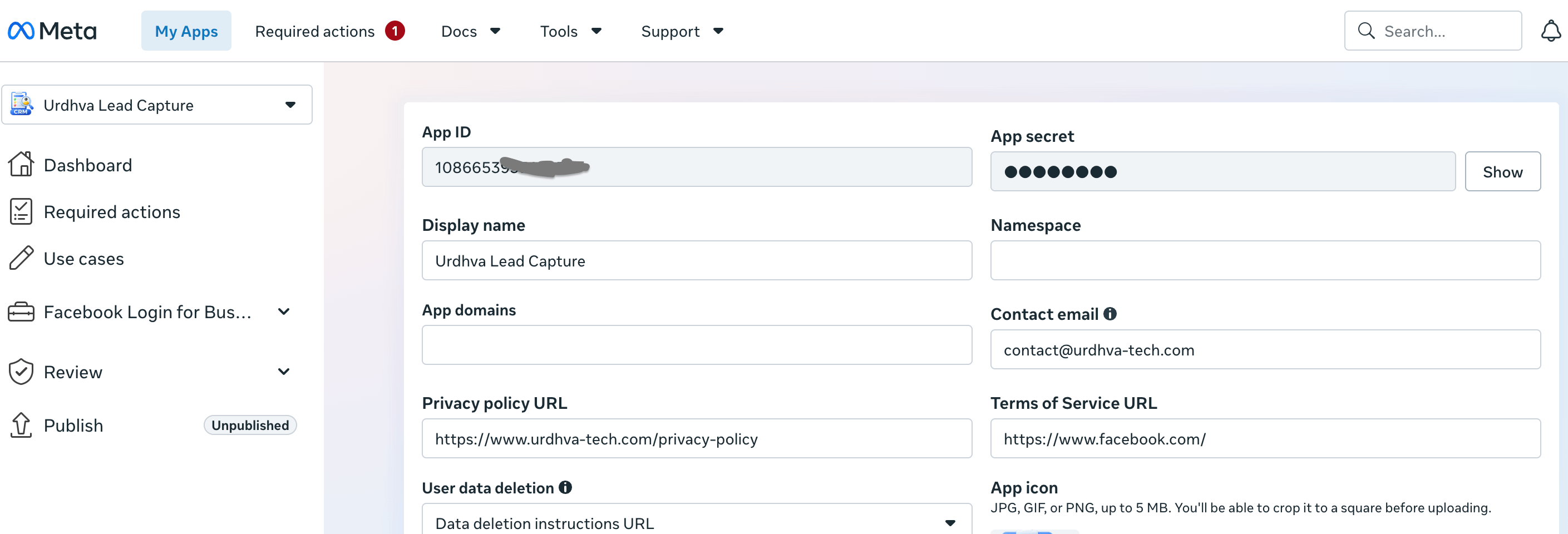Show the App secret

[1502, 171]
